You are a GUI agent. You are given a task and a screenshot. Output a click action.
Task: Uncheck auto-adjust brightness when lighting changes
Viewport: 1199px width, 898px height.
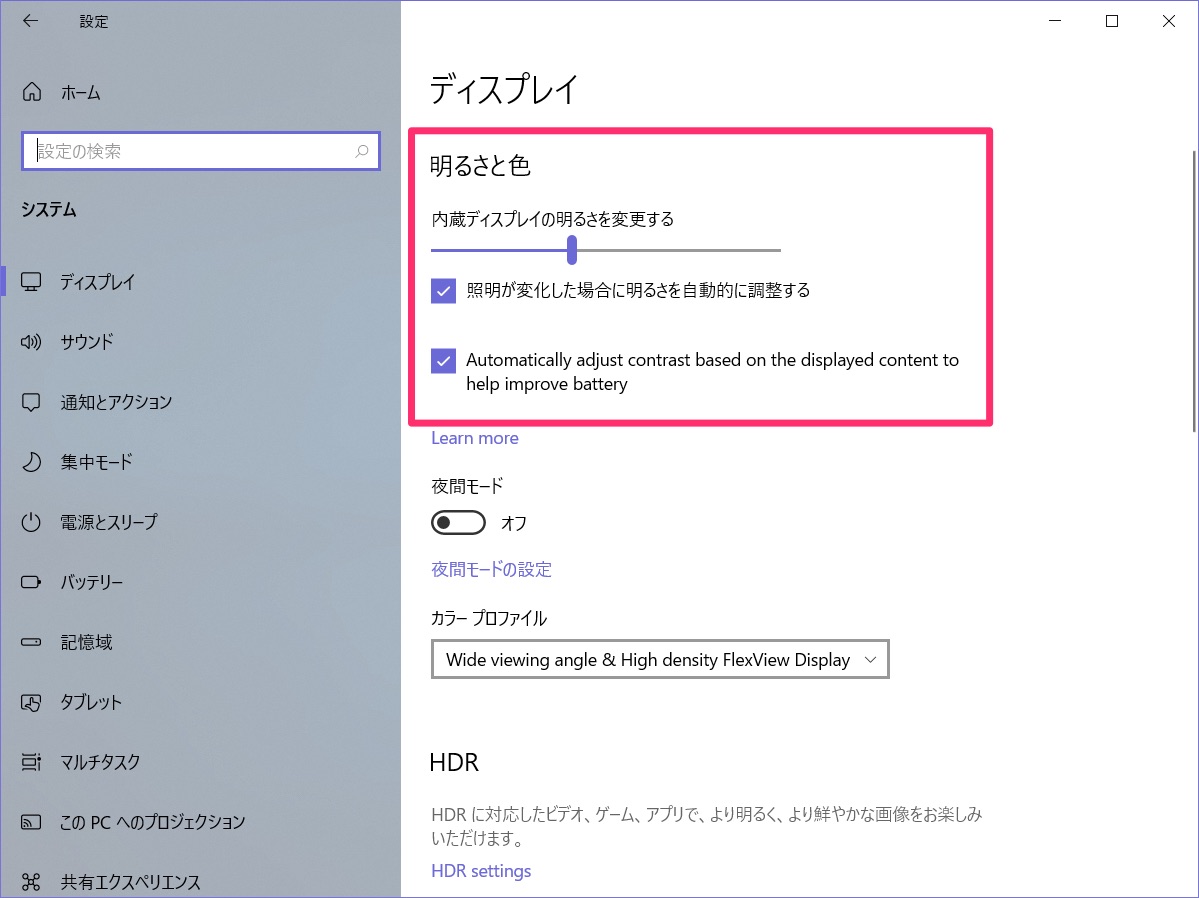pyautogui.click(x=444, y=291)
